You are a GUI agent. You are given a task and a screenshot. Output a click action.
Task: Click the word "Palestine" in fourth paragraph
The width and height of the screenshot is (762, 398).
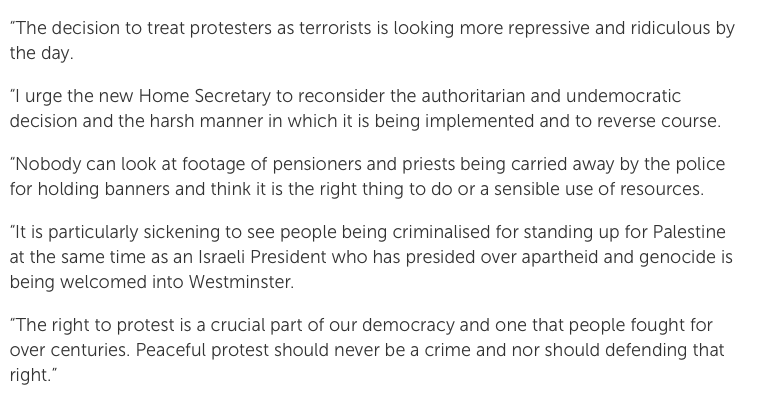click(689, 232)
